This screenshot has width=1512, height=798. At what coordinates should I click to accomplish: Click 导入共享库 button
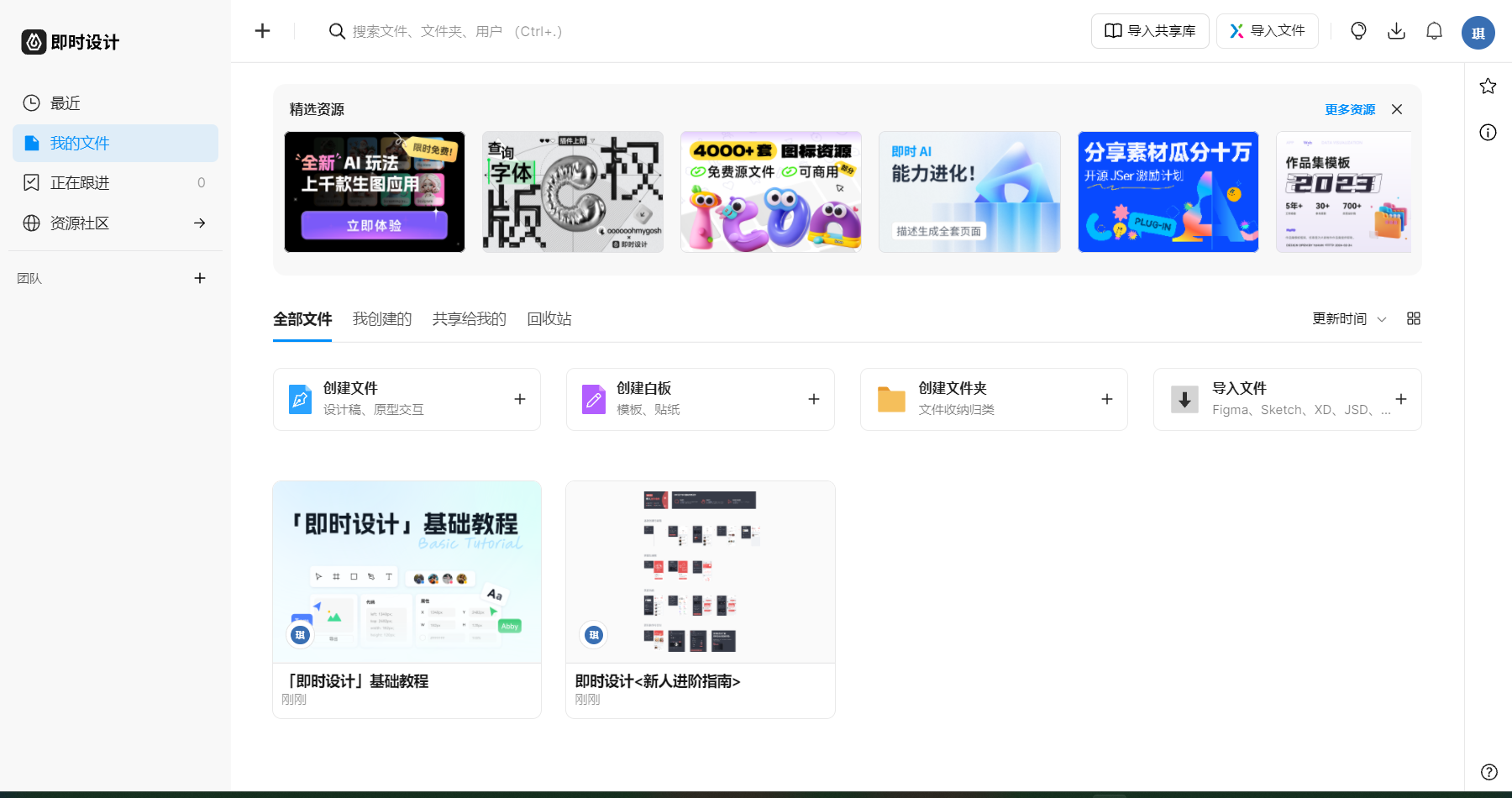(x=1150, y=31)
